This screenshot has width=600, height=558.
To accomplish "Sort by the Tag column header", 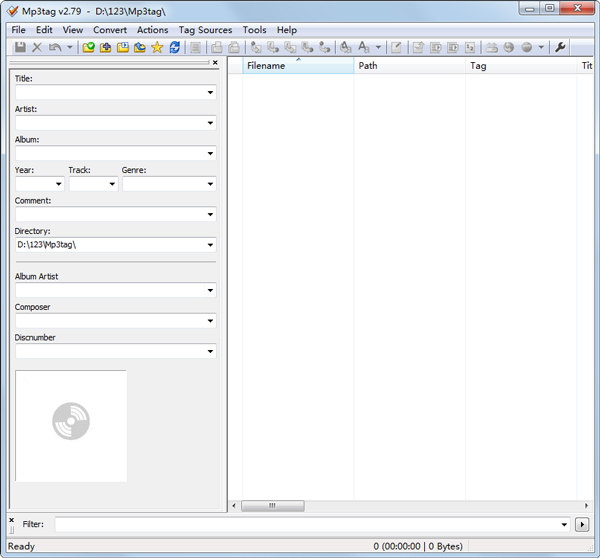I will point(521,65).
